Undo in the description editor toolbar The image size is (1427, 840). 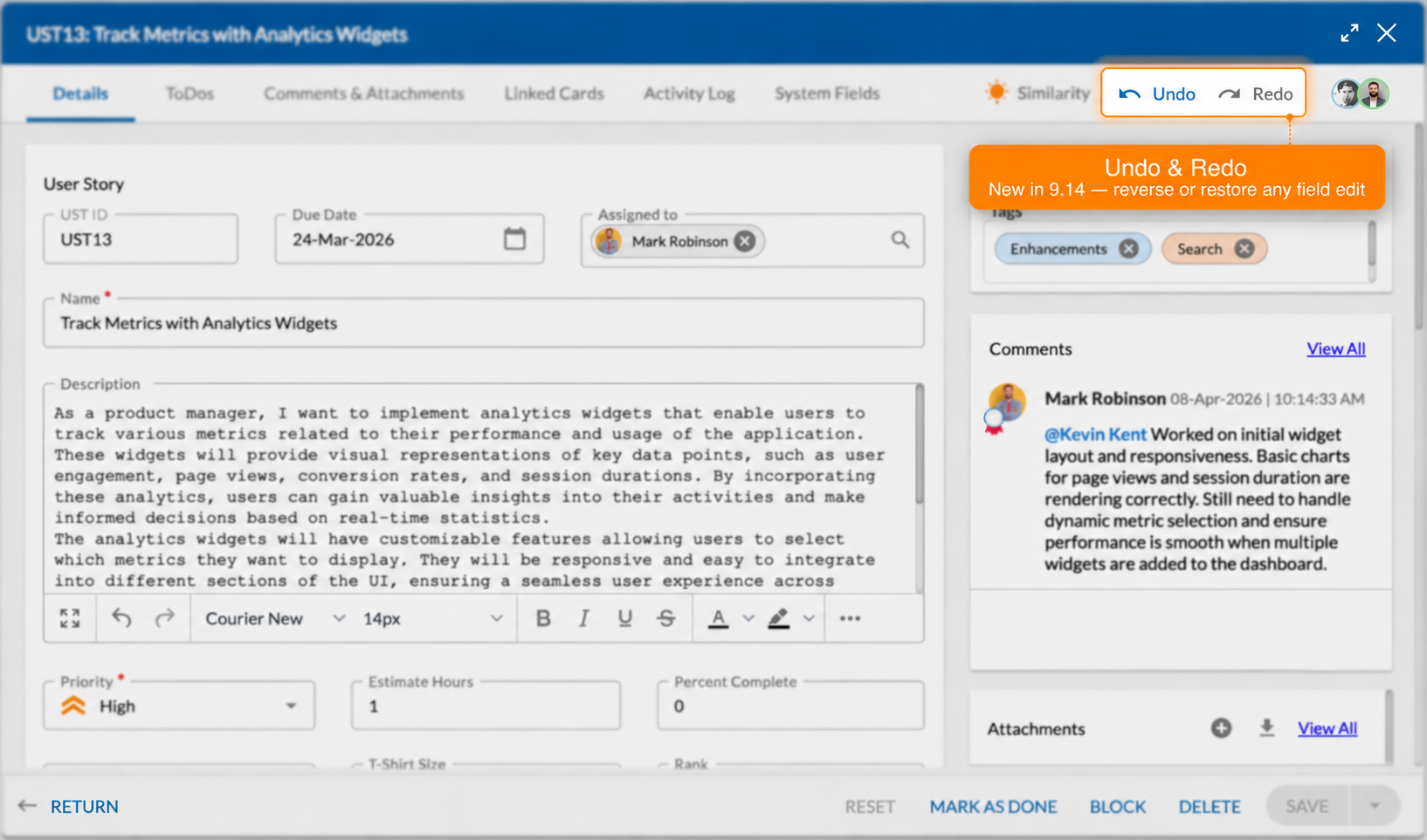point(121,618)
